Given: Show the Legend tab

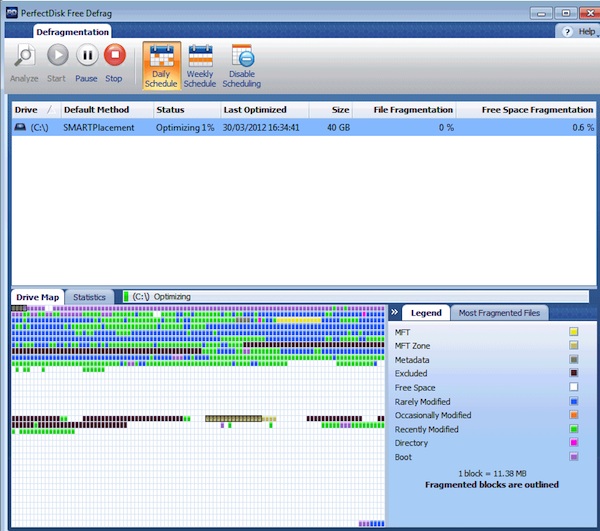Looking at the screenshot, I should 426,313.
